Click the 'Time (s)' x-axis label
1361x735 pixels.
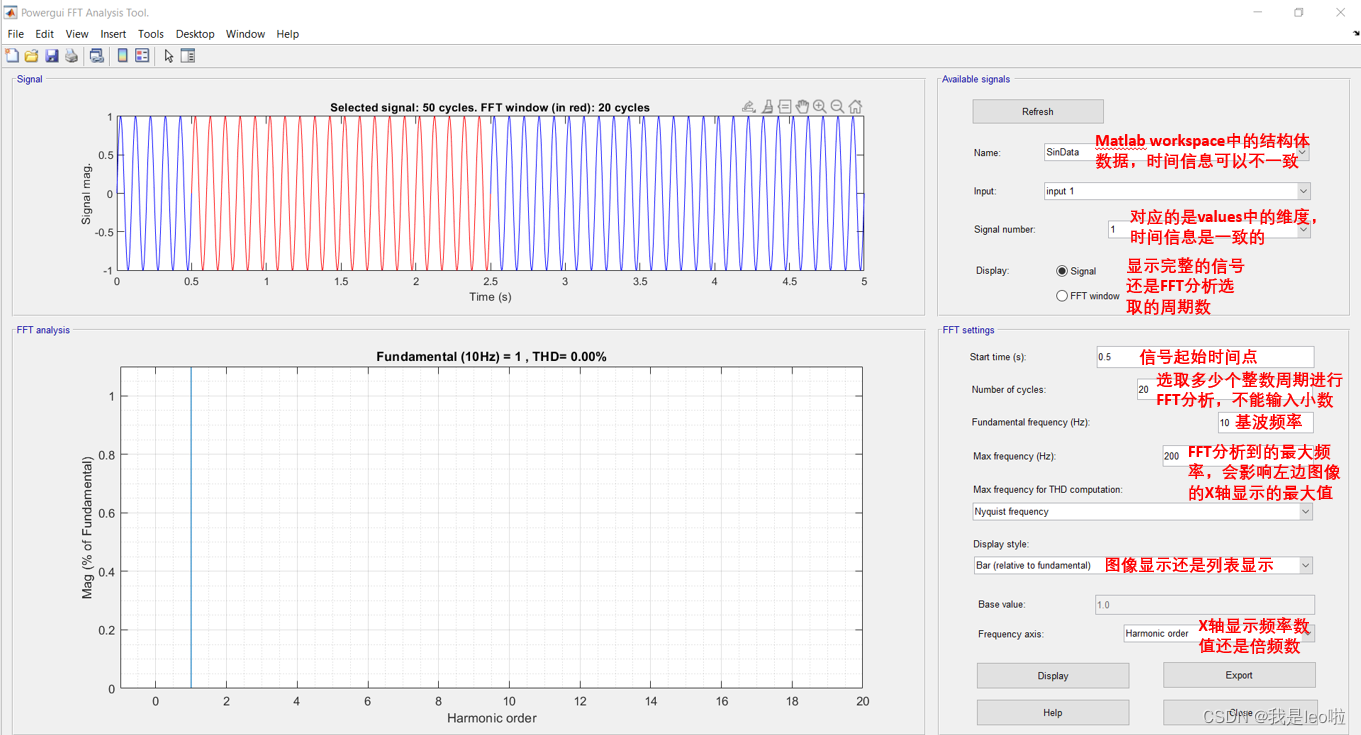[490, 297]
